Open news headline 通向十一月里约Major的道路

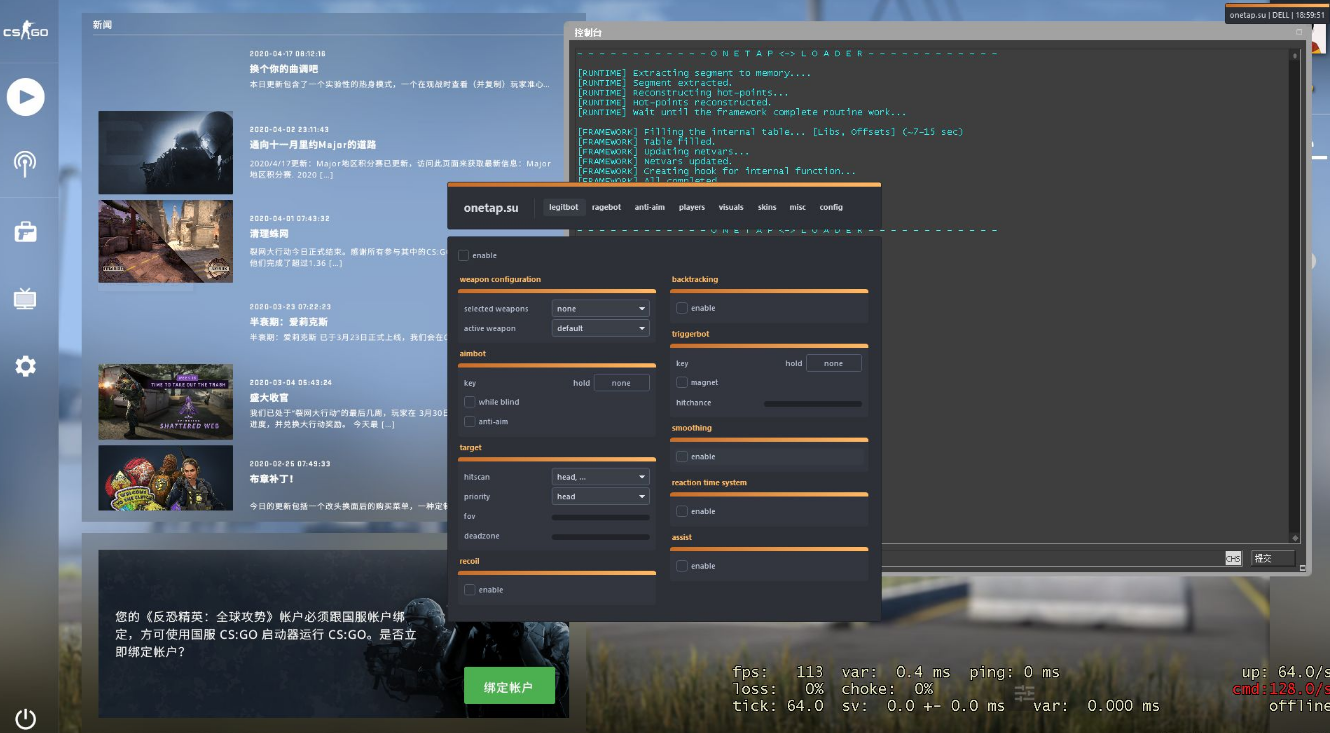click(x=313, y=145)
